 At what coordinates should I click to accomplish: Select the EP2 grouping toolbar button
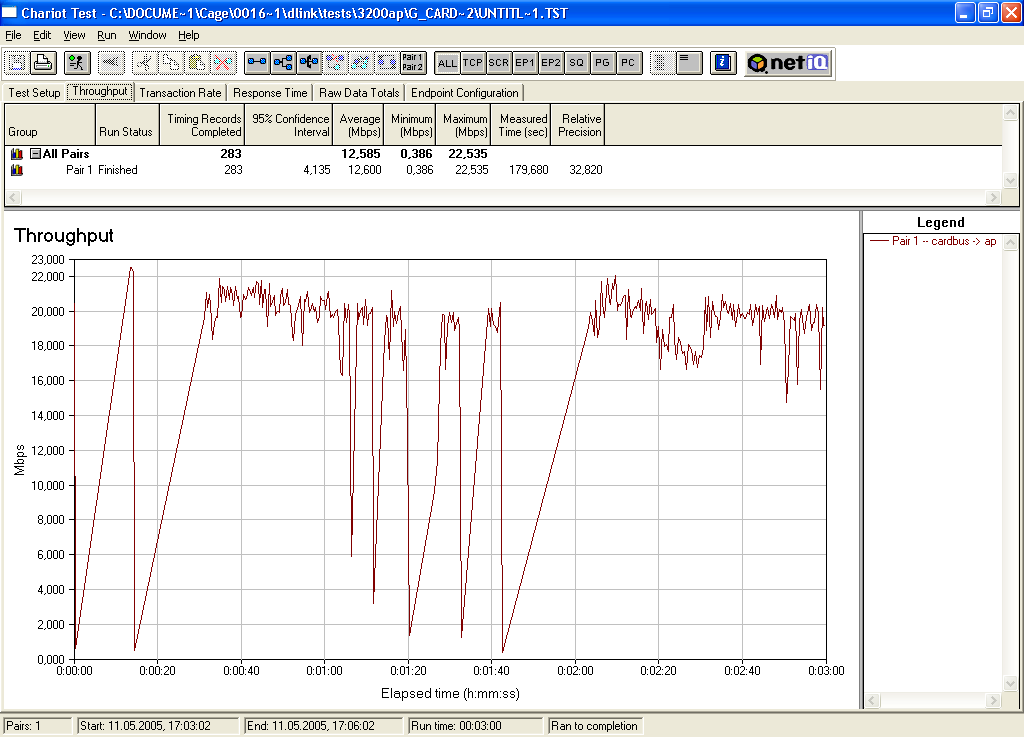pos(551,63)
